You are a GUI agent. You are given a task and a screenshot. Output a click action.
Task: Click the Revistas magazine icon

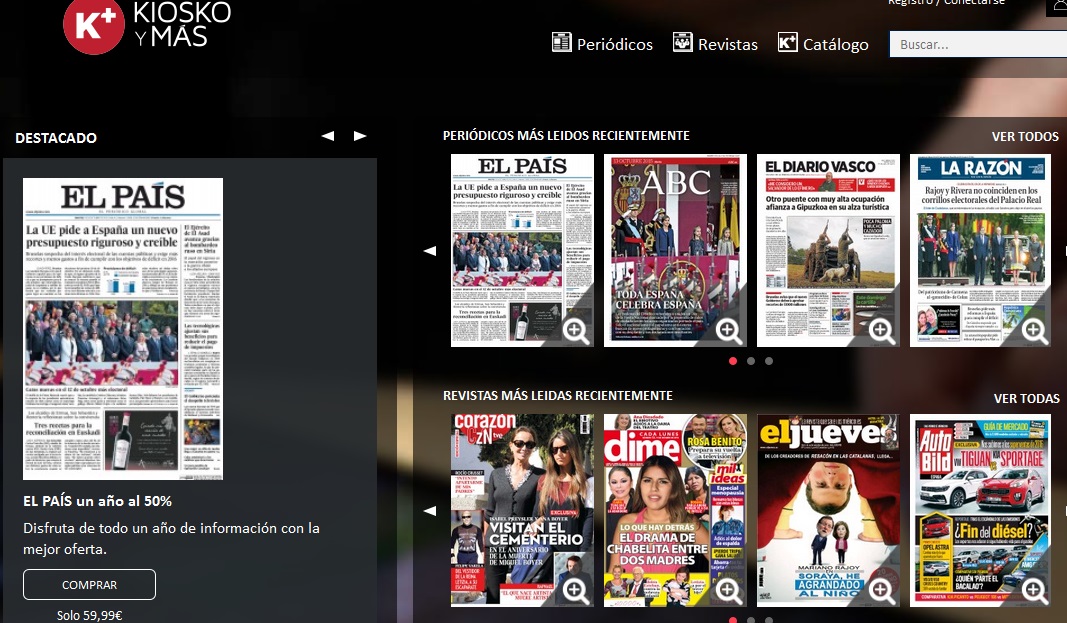click(x=683, y=42)
